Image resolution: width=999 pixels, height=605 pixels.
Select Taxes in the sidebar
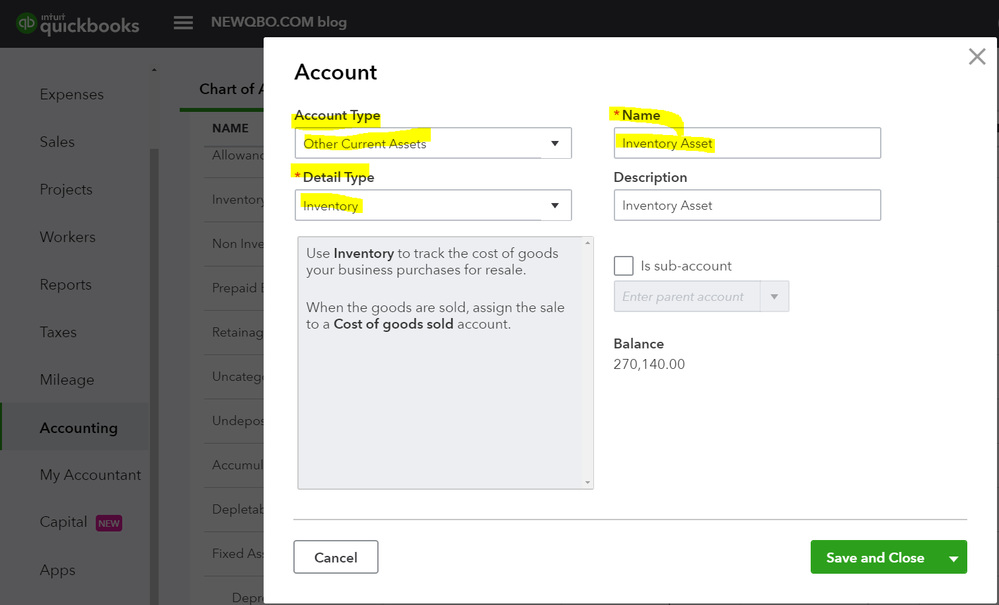coord(58,332)
